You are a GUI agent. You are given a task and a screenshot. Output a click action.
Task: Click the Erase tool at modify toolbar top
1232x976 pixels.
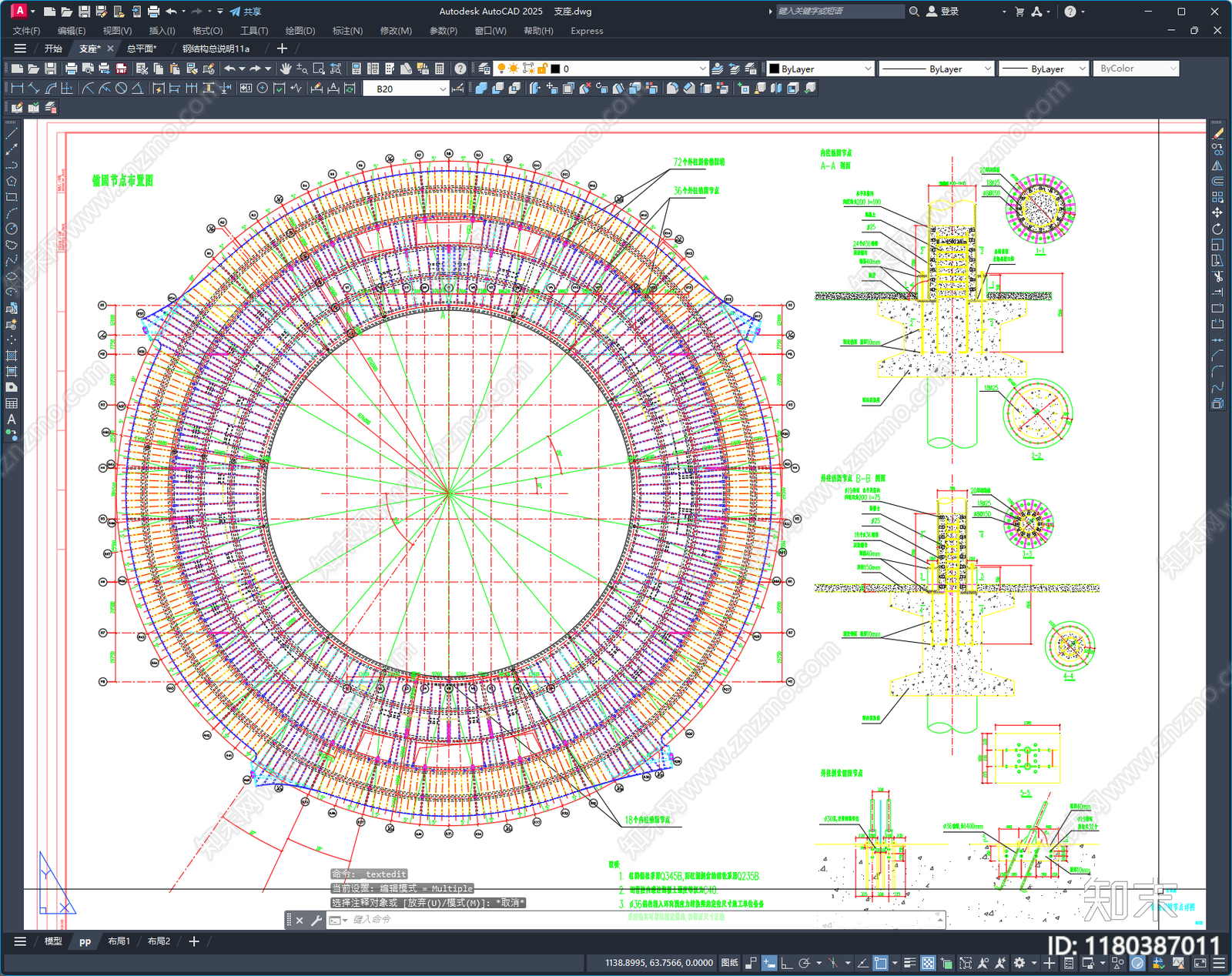(1217, 133)
